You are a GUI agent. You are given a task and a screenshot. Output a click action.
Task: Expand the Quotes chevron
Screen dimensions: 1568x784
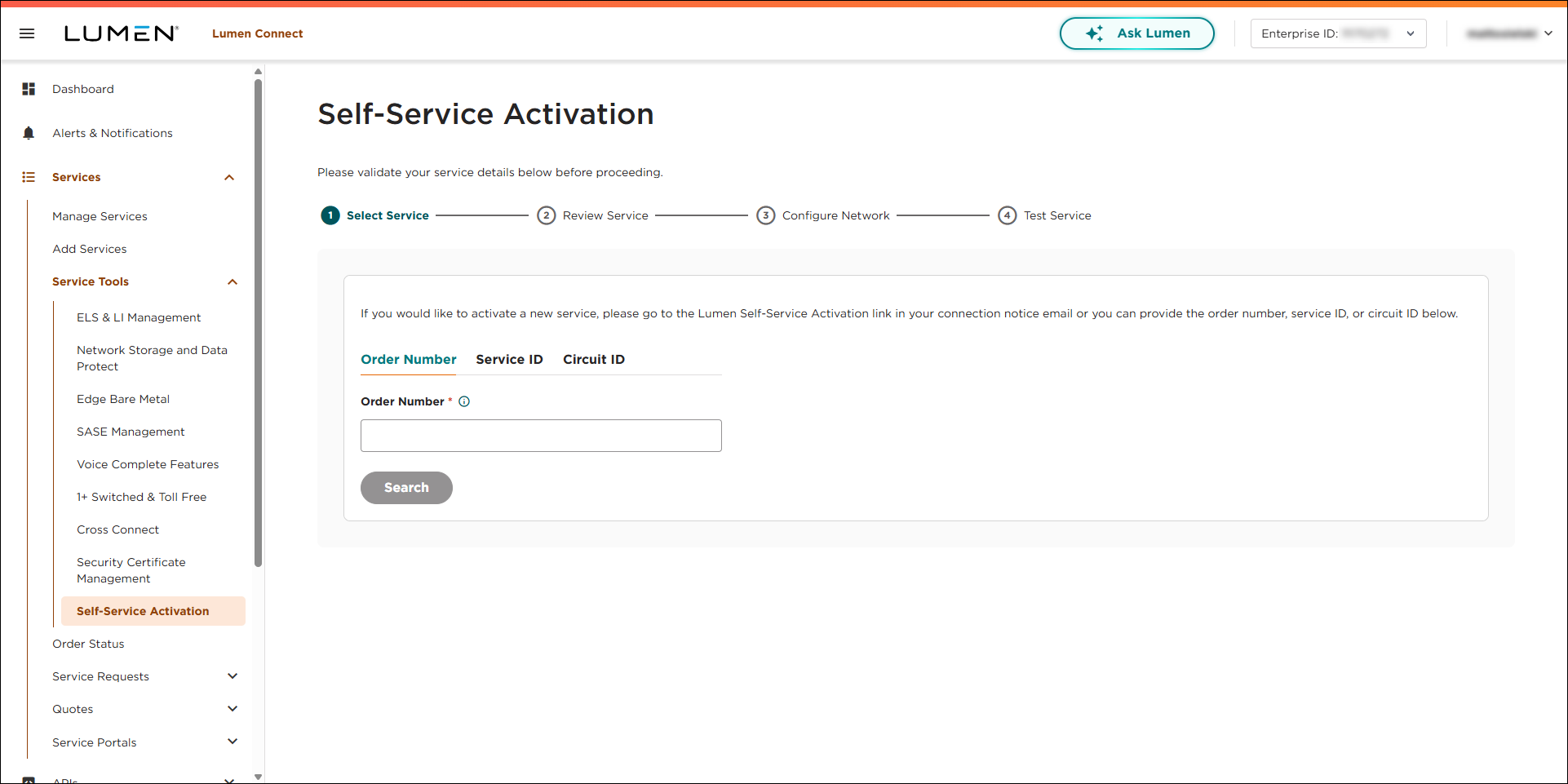click(x=233, y=709)
